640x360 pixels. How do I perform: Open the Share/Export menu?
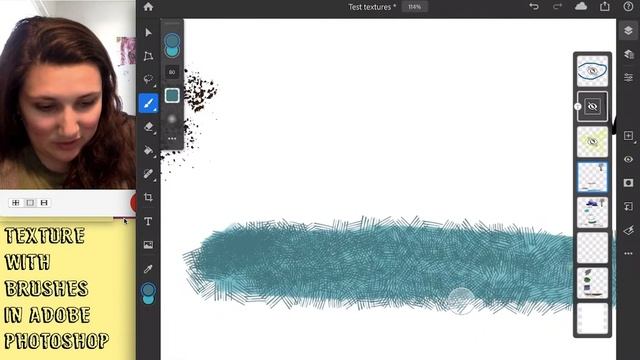tap(604, 7)
